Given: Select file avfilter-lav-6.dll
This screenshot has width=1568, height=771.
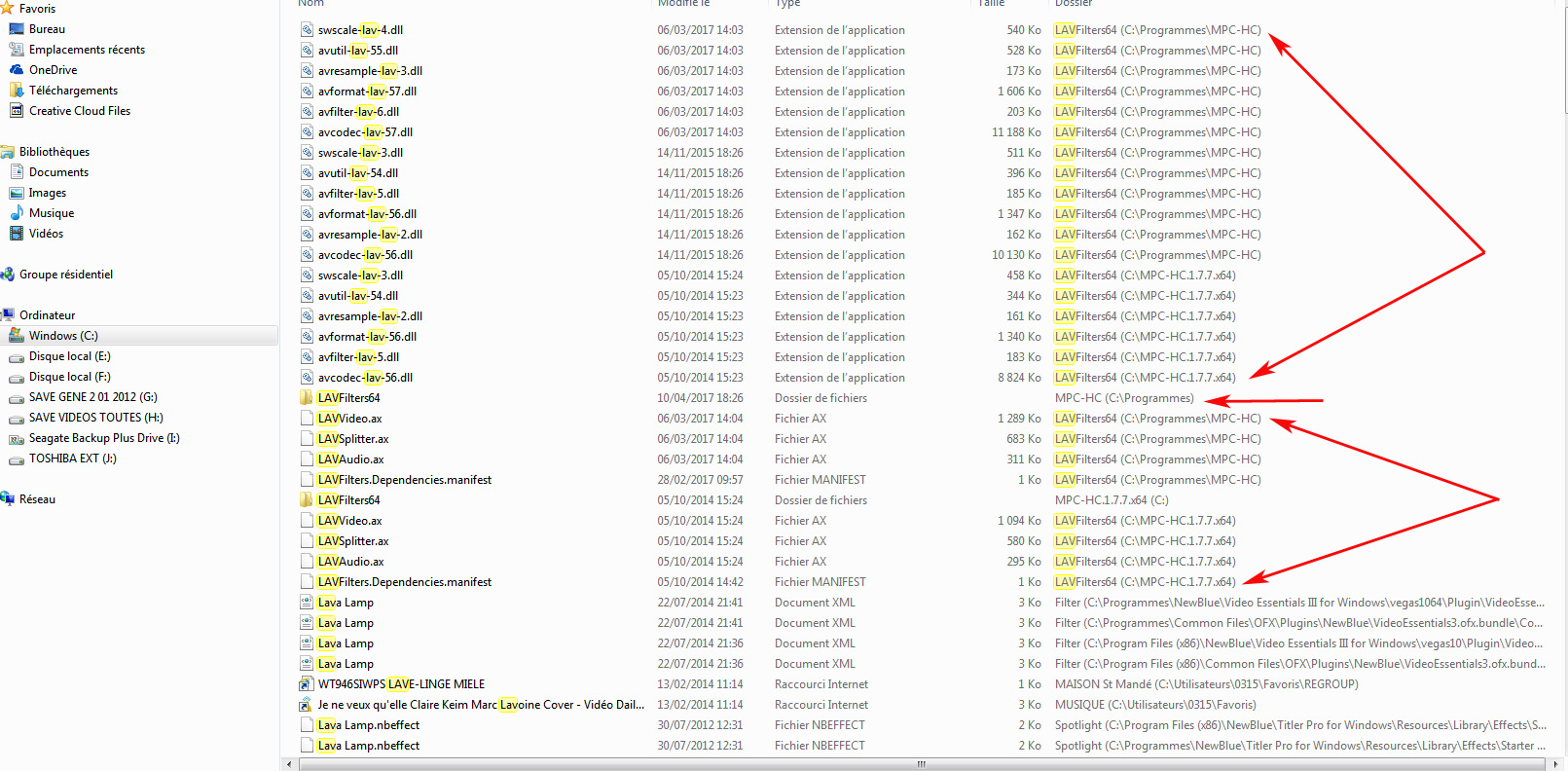Looking at the screenshot, I should click(x=358, y=112).
